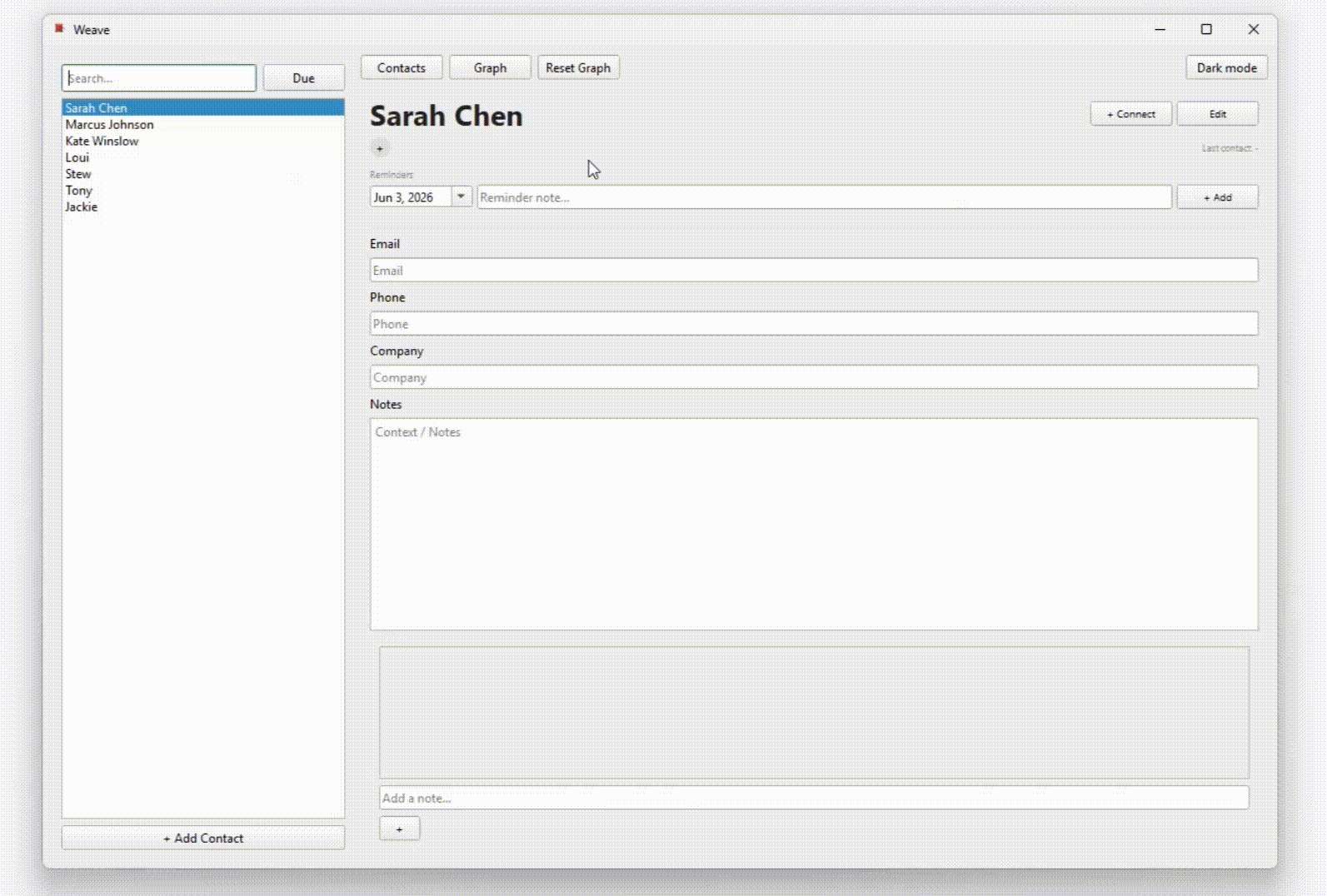The height and width of the screenshot is (896, 1327).
Task: Click the Reminder note field
Action: click(x=825, y=197)
